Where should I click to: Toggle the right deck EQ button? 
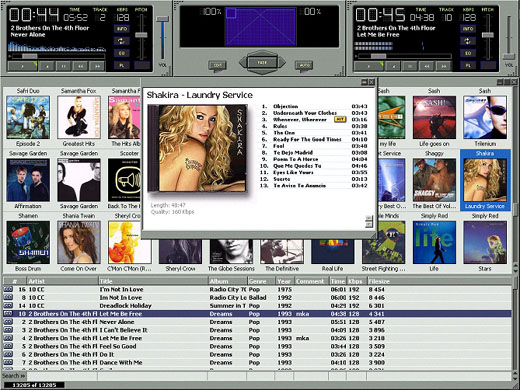(x=468, y=53)
